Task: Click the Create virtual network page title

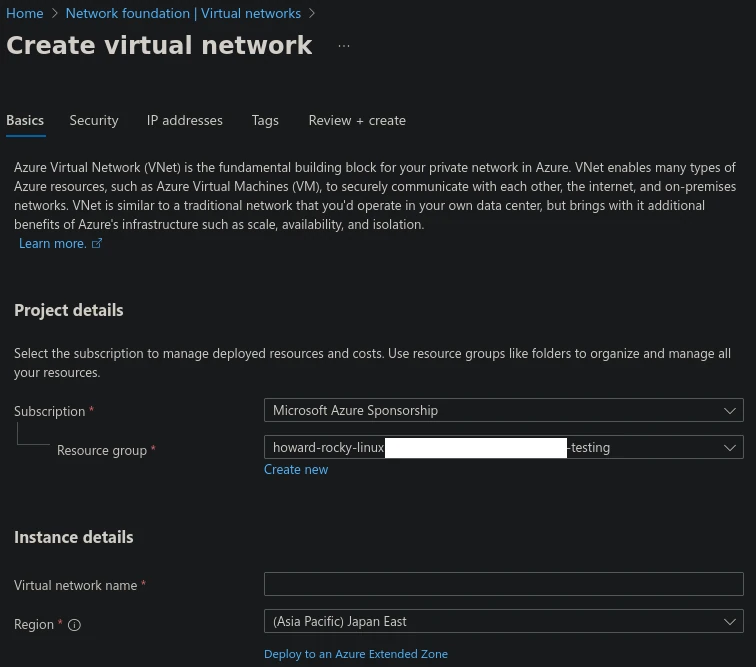Action: (x=159, y=45)
